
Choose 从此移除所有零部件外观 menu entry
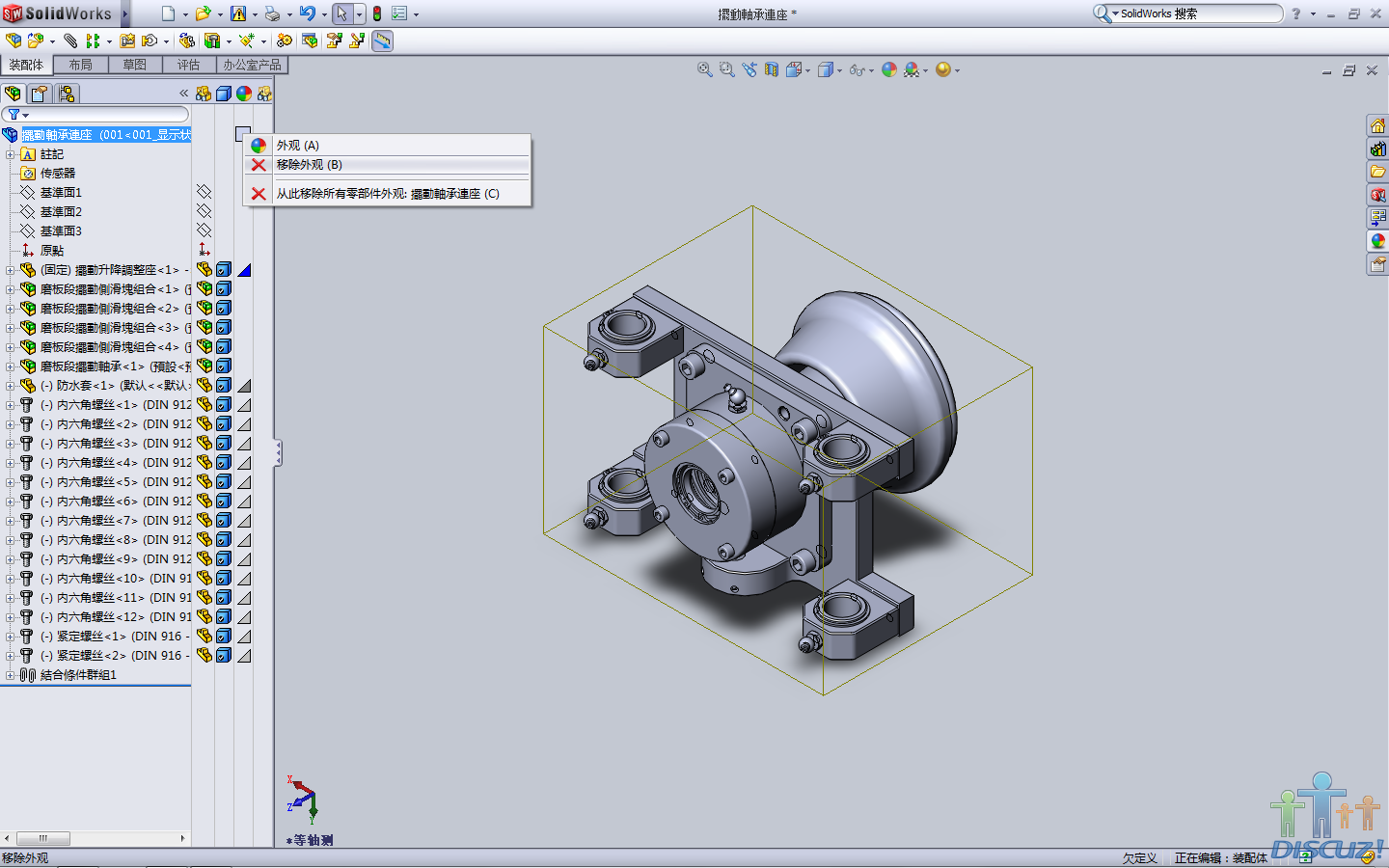click(388, 194)
